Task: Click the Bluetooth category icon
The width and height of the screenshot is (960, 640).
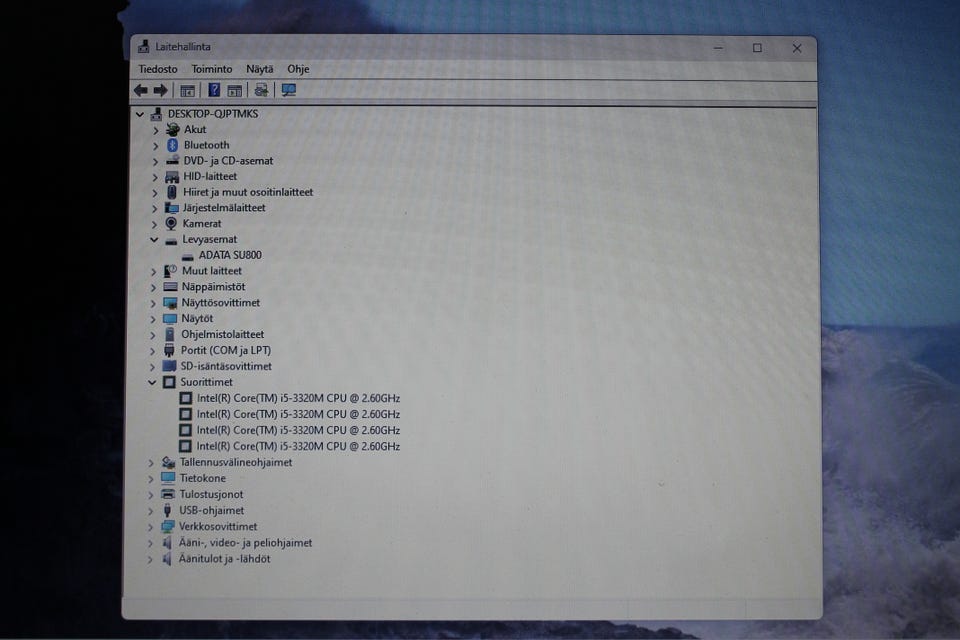Action: (x=173, y=145)
